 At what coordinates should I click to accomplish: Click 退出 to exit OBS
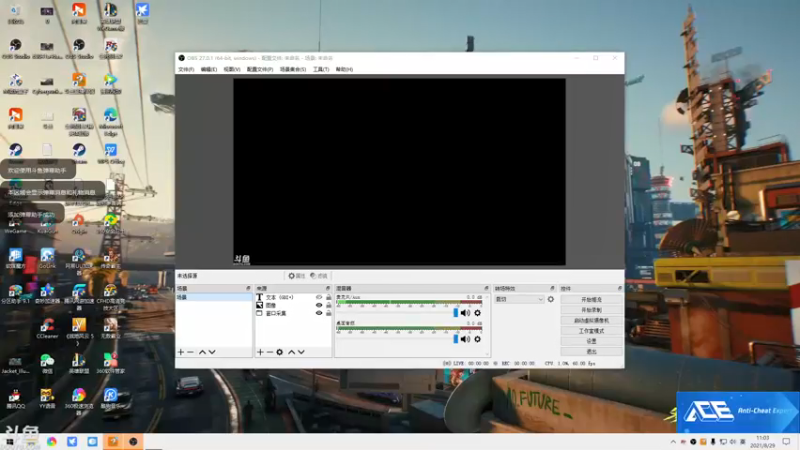tap(591, 352)
